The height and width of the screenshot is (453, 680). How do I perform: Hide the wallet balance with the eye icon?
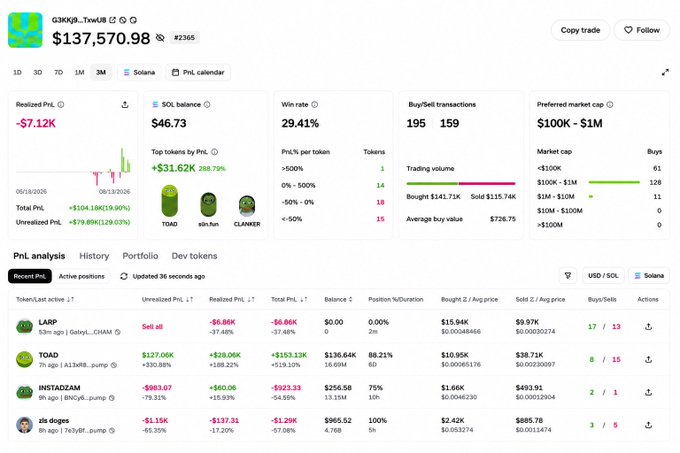160,38
